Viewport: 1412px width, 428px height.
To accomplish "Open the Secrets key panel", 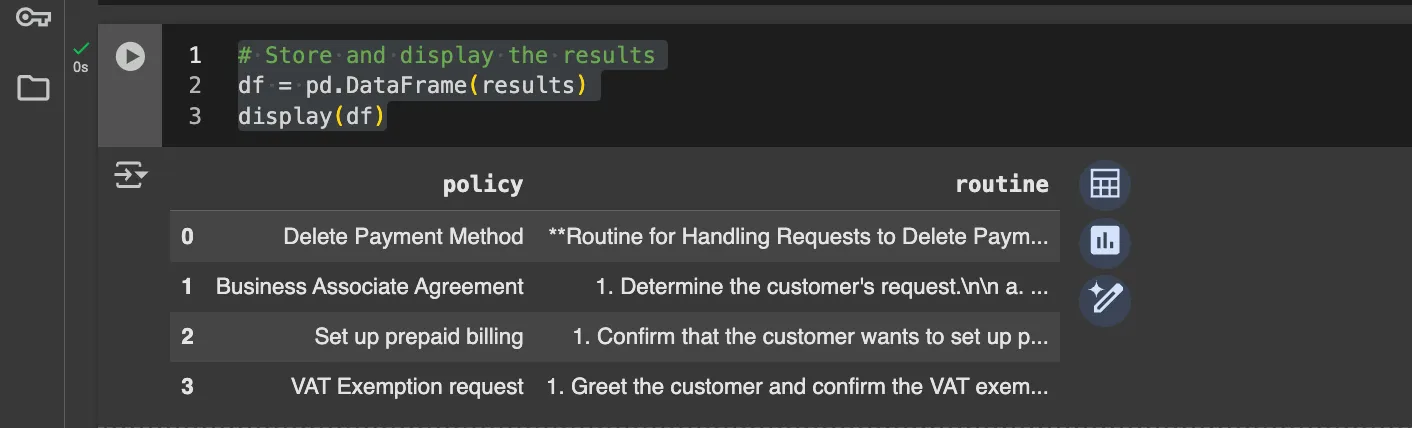I will 33,17.
